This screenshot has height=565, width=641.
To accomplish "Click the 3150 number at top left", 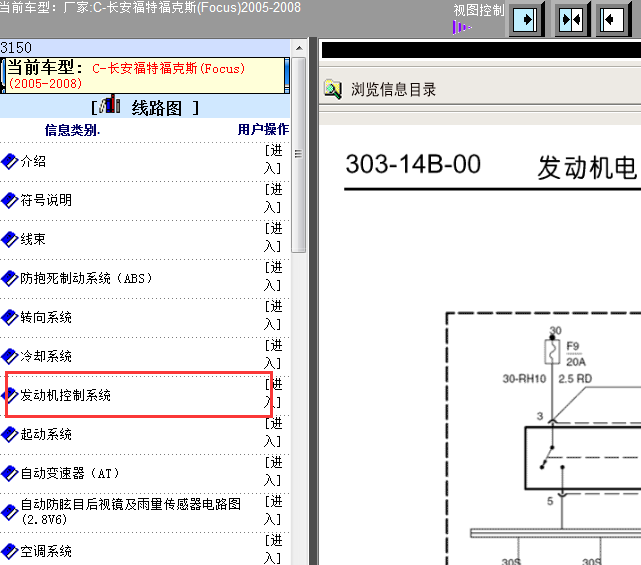I will tap(16, 48).
